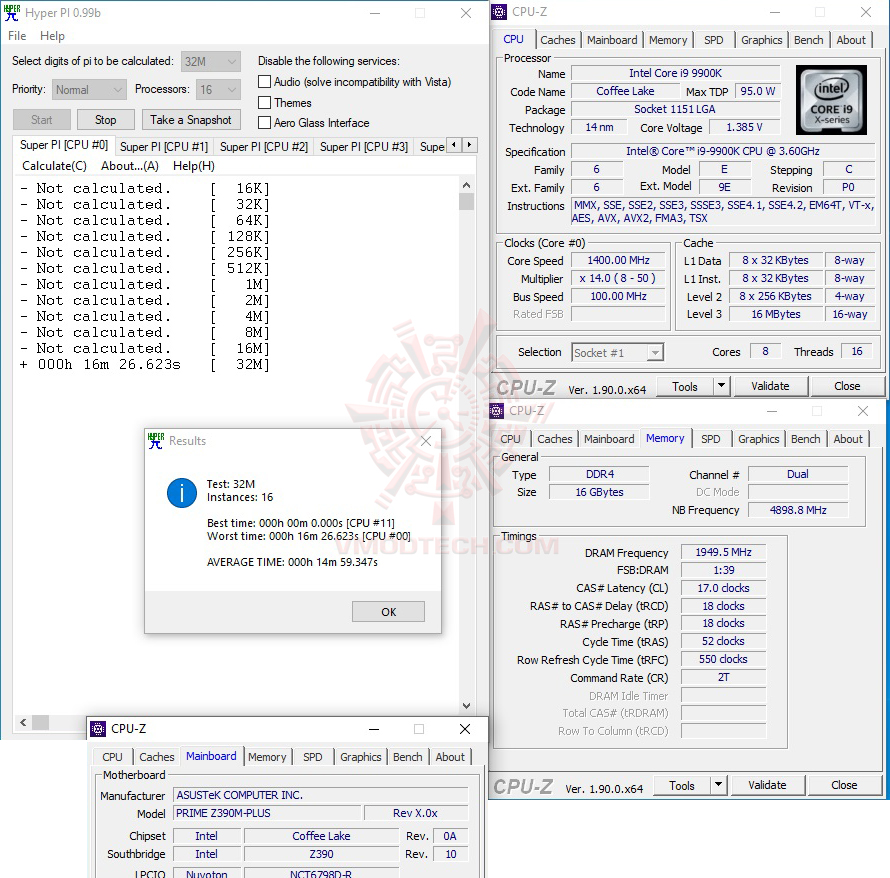
Task: Enable the Aero Glass Interface checkbox
Action: pos(264,123)
